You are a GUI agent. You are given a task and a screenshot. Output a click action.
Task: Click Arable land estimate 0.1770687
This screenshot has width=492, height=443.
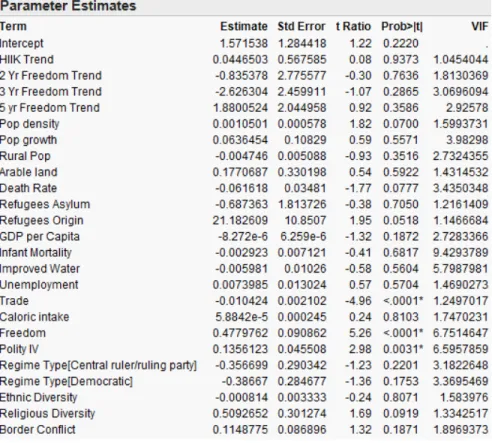[240, 172]
